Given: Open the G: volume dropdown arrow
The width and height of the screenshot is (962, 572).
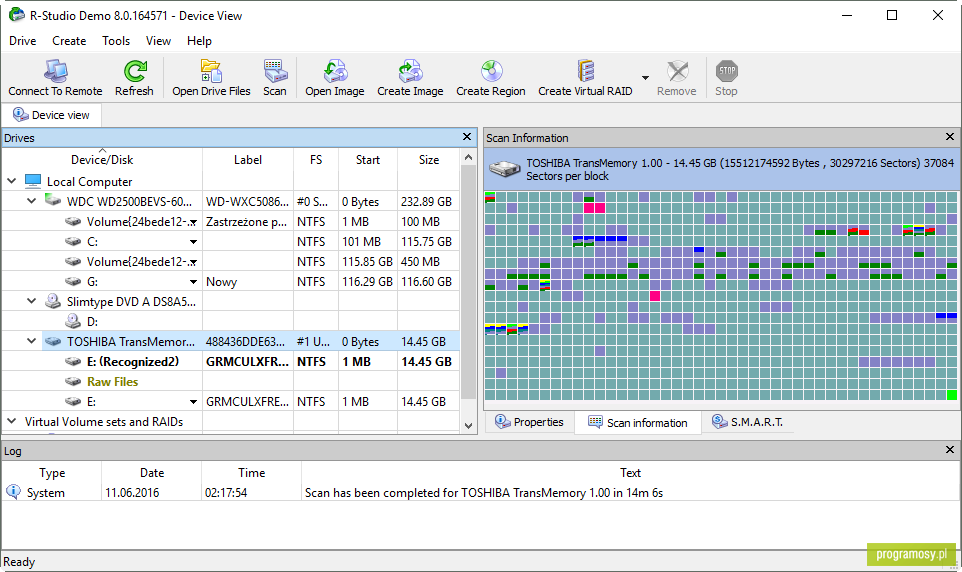Looking at the screenshot, I should 193,282.
